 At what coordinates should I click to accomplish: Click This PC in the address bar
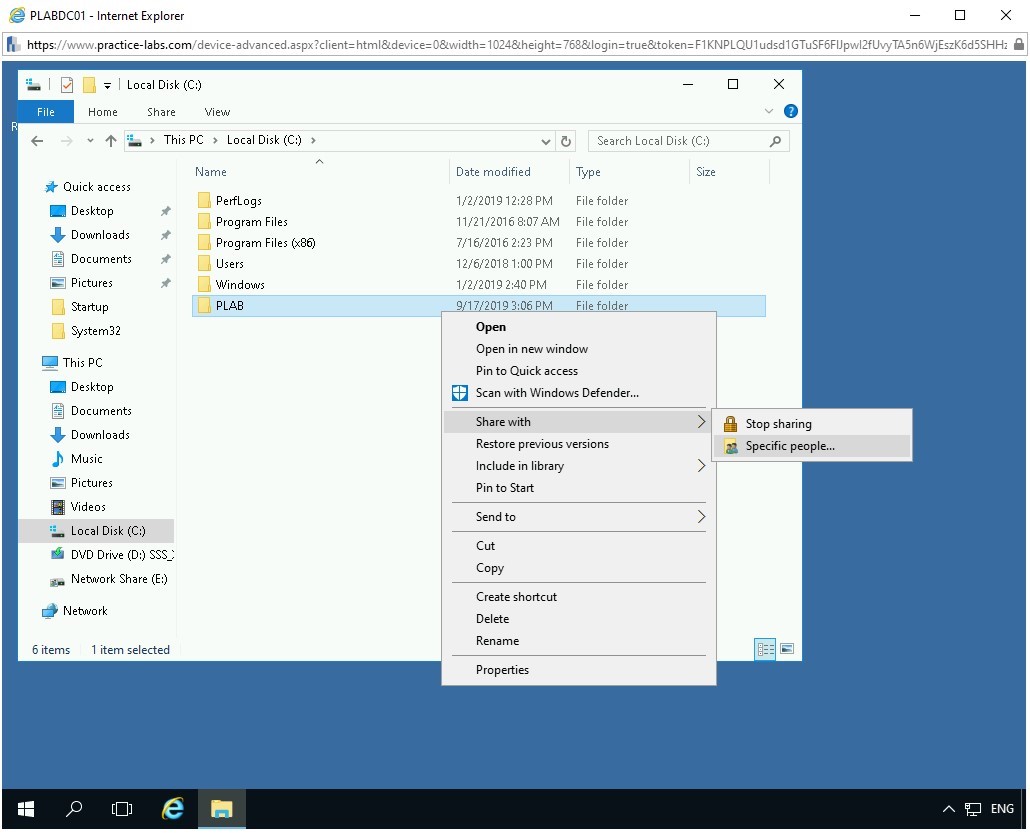click(x=183, y=140)
